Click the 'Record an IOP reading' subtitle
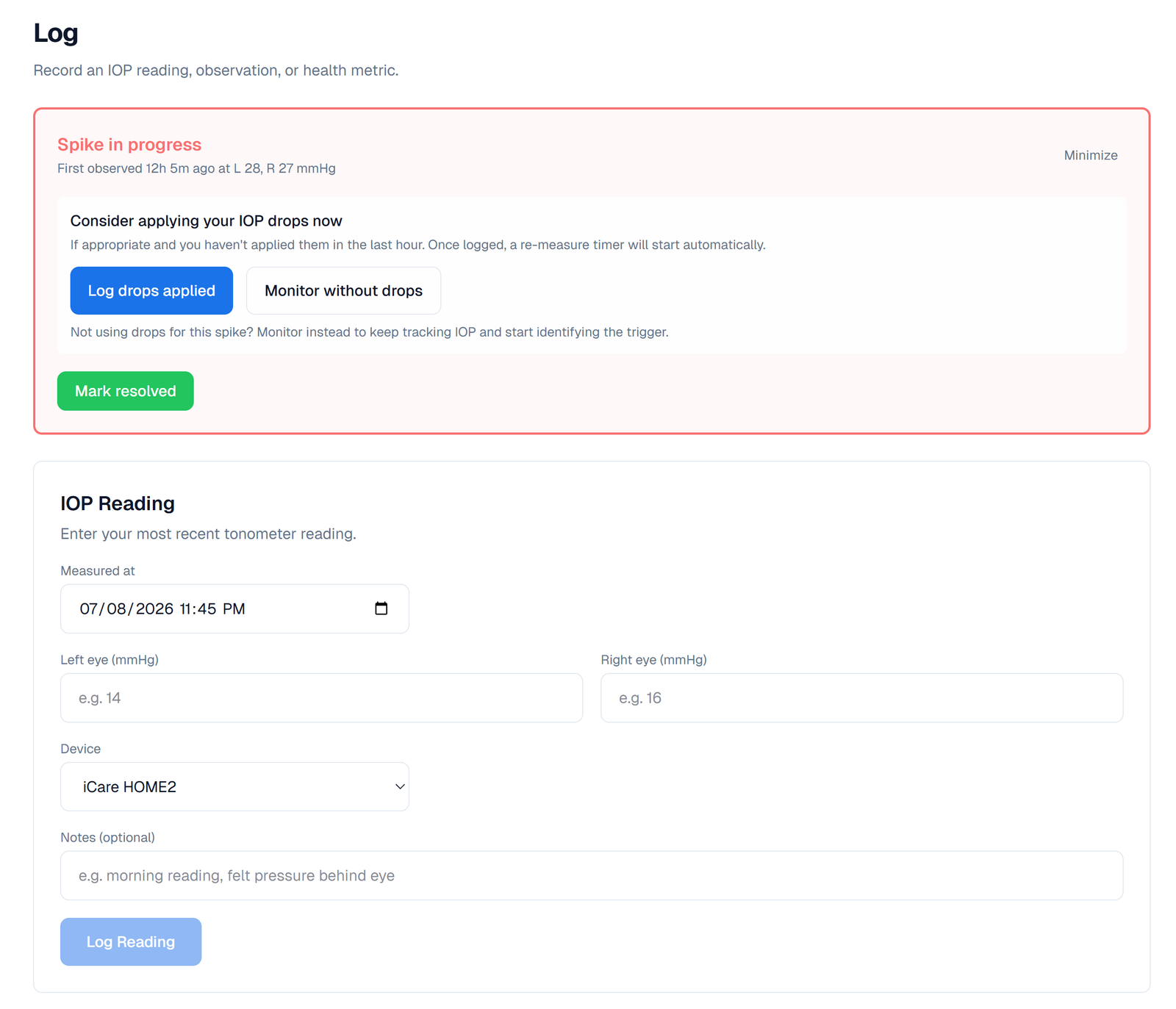The image size is (1176, 1009). tap(216, 71)
